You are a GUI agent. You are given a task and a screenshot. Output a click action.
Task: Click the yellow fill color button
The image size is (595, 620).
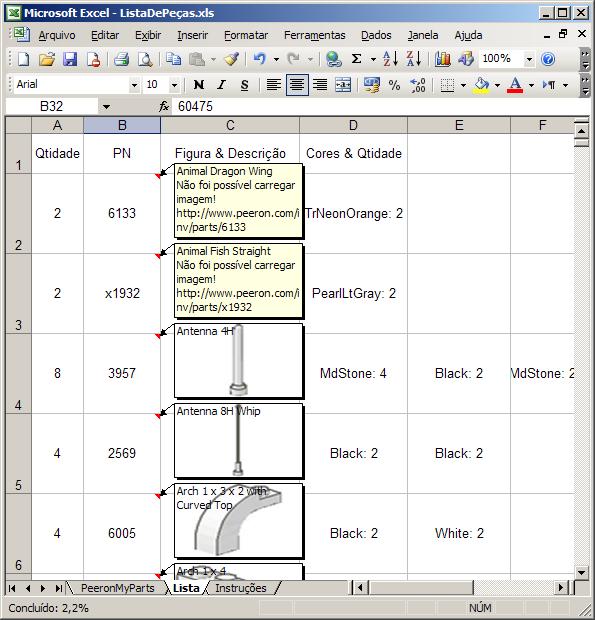(482, 85)
